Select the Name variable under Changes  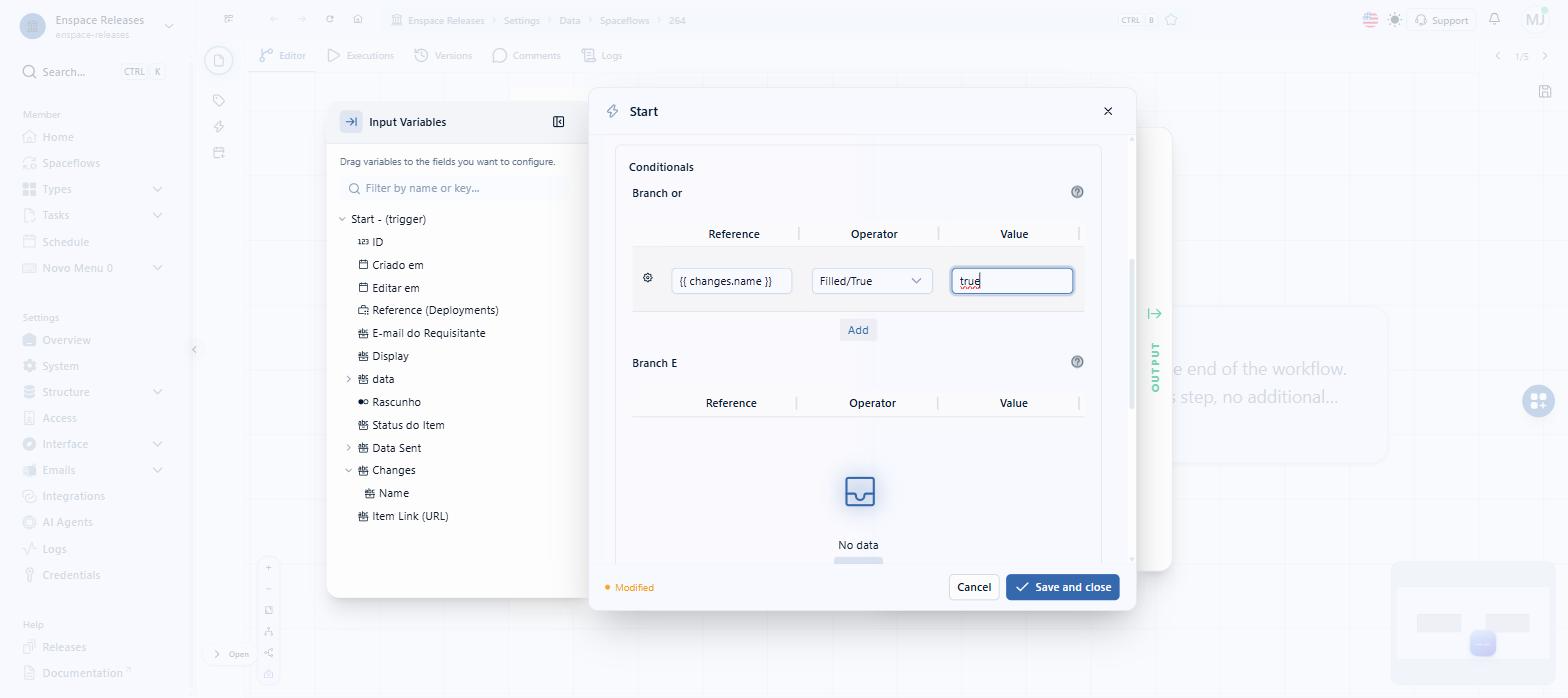(393, 493)
